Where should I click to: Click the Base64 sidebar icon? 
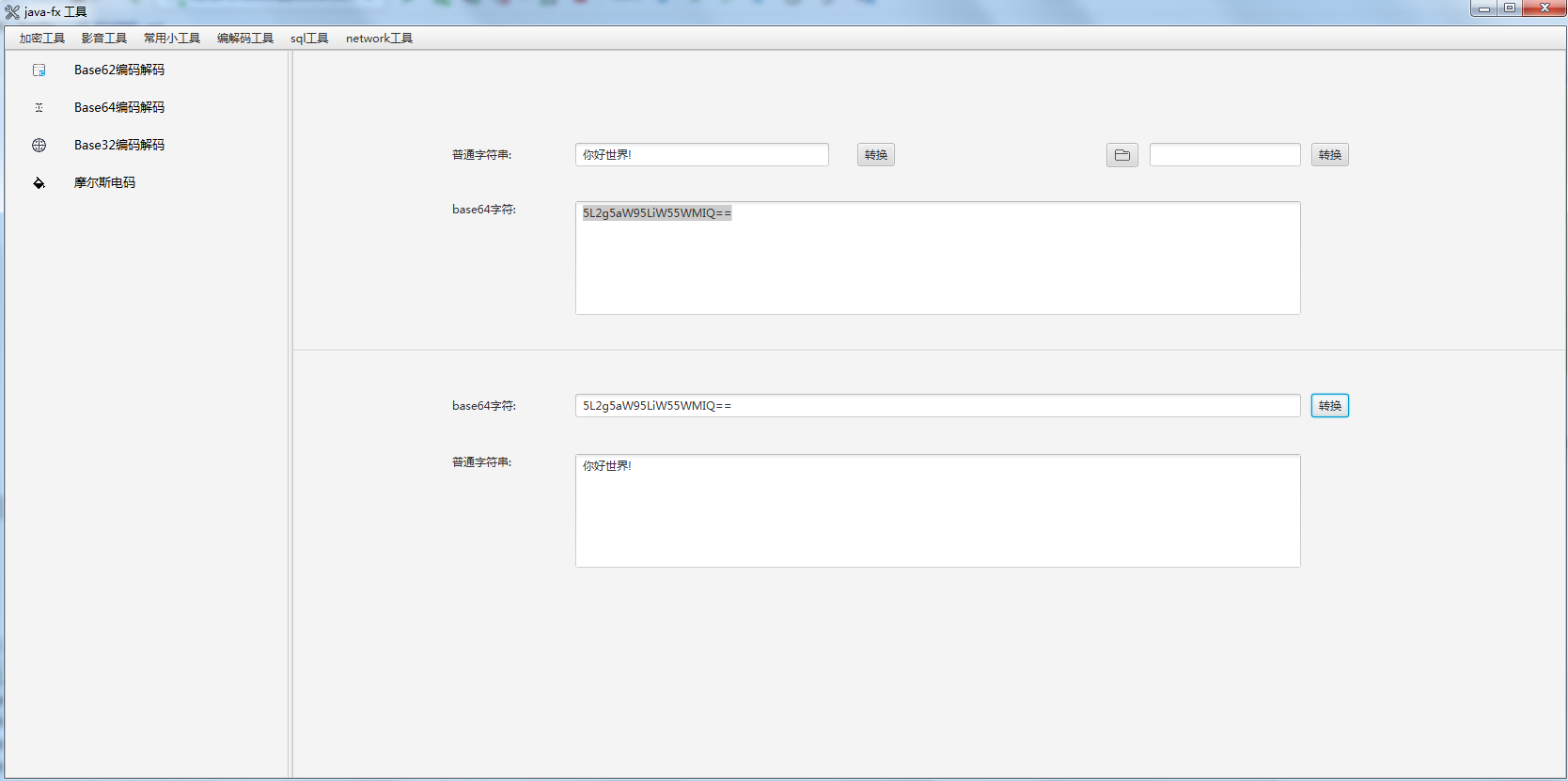pos(39,108)
